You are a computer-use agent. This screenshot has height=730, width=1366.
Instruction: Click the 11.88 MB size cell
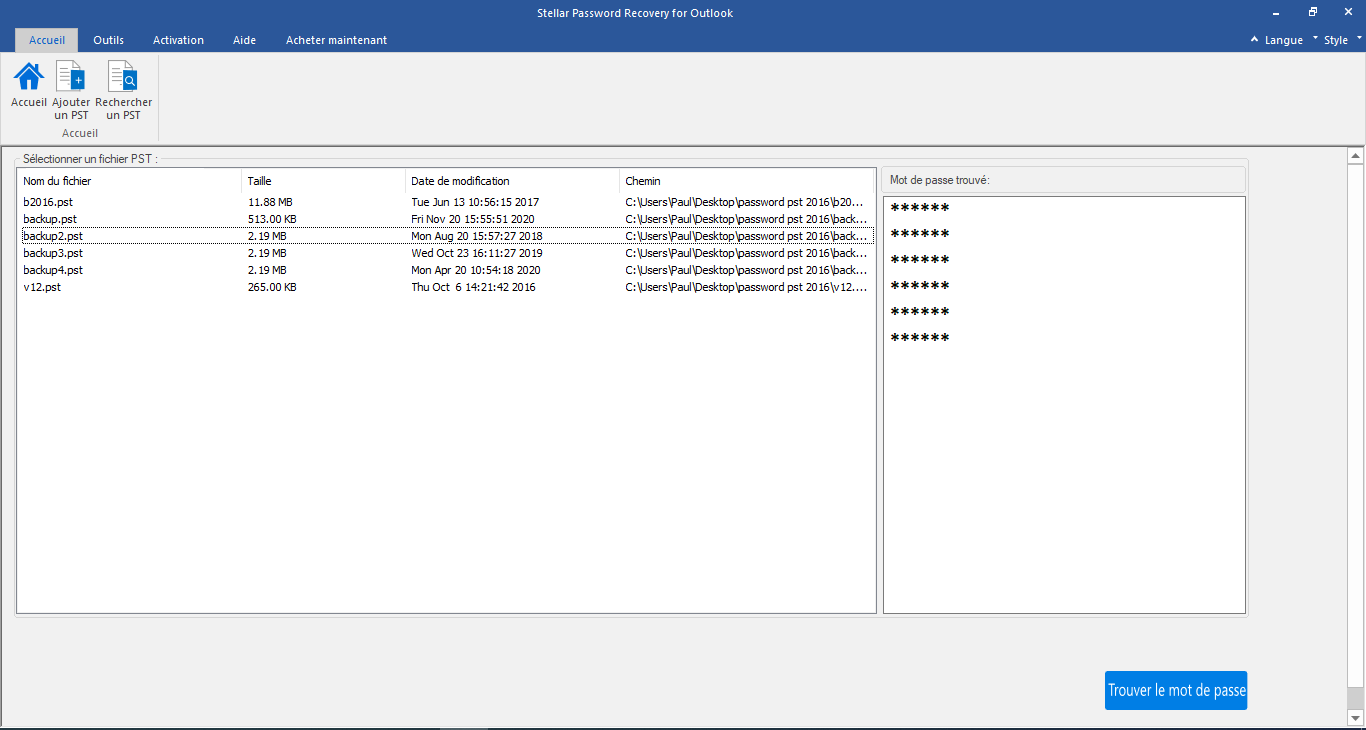tap(270, 202)
